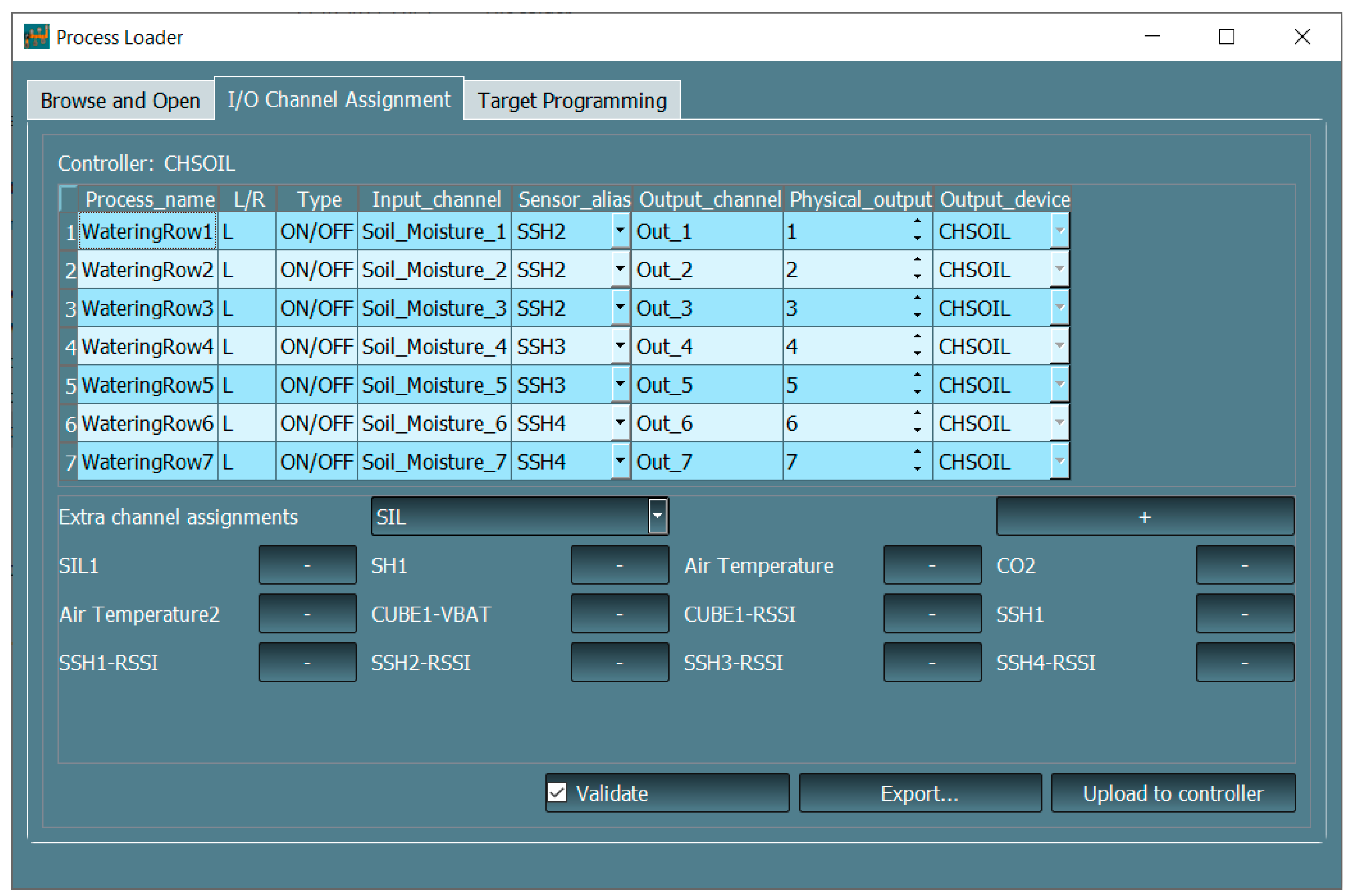
Task: Toggle the Validate checkbox
Action: [x=557, y=792]
